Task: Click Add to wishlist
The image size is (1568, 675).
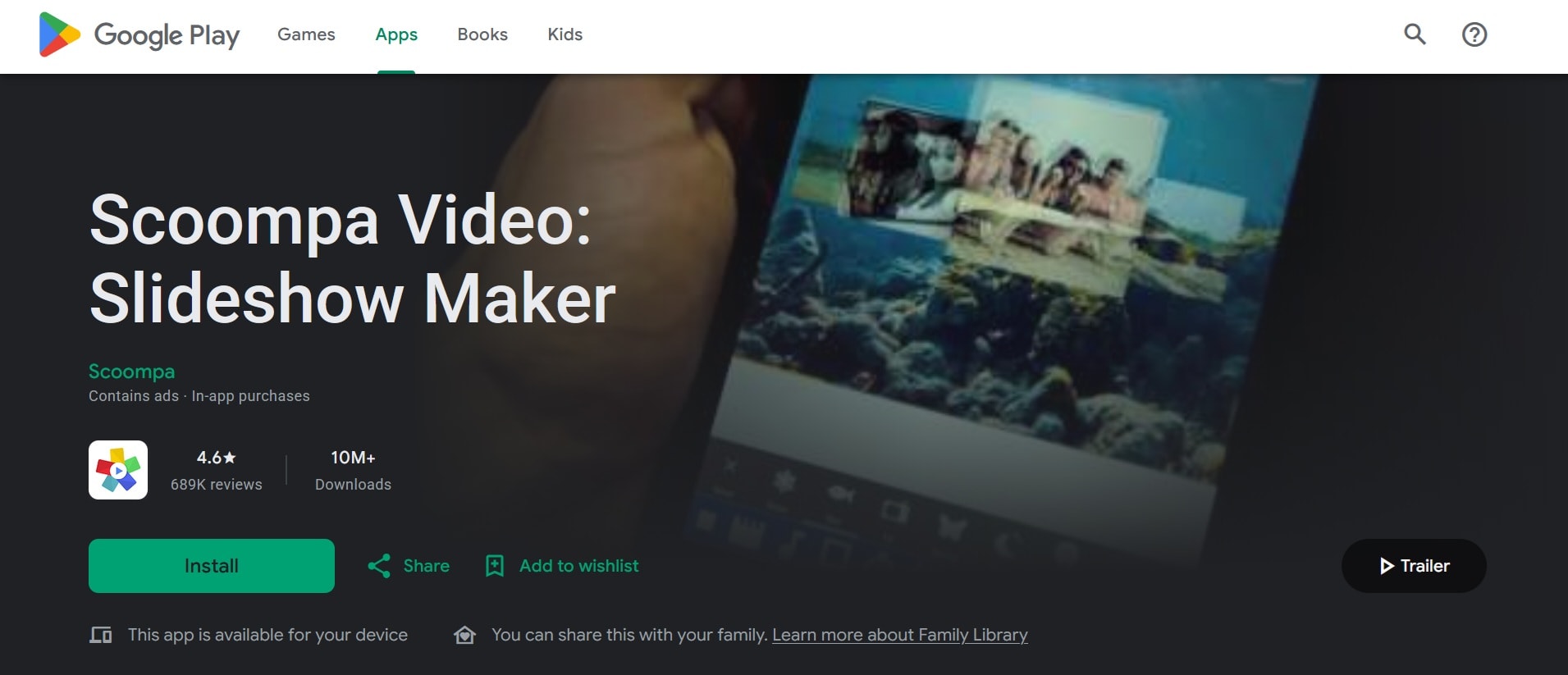Action: click(578, 566)
